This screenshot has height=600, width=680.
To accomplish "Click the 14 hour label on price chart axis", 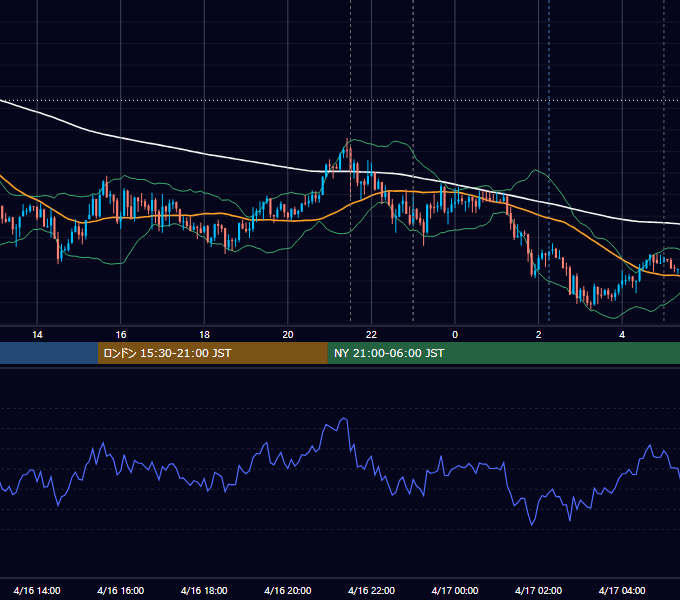I will pyautogui.click(x=37, y=335).
